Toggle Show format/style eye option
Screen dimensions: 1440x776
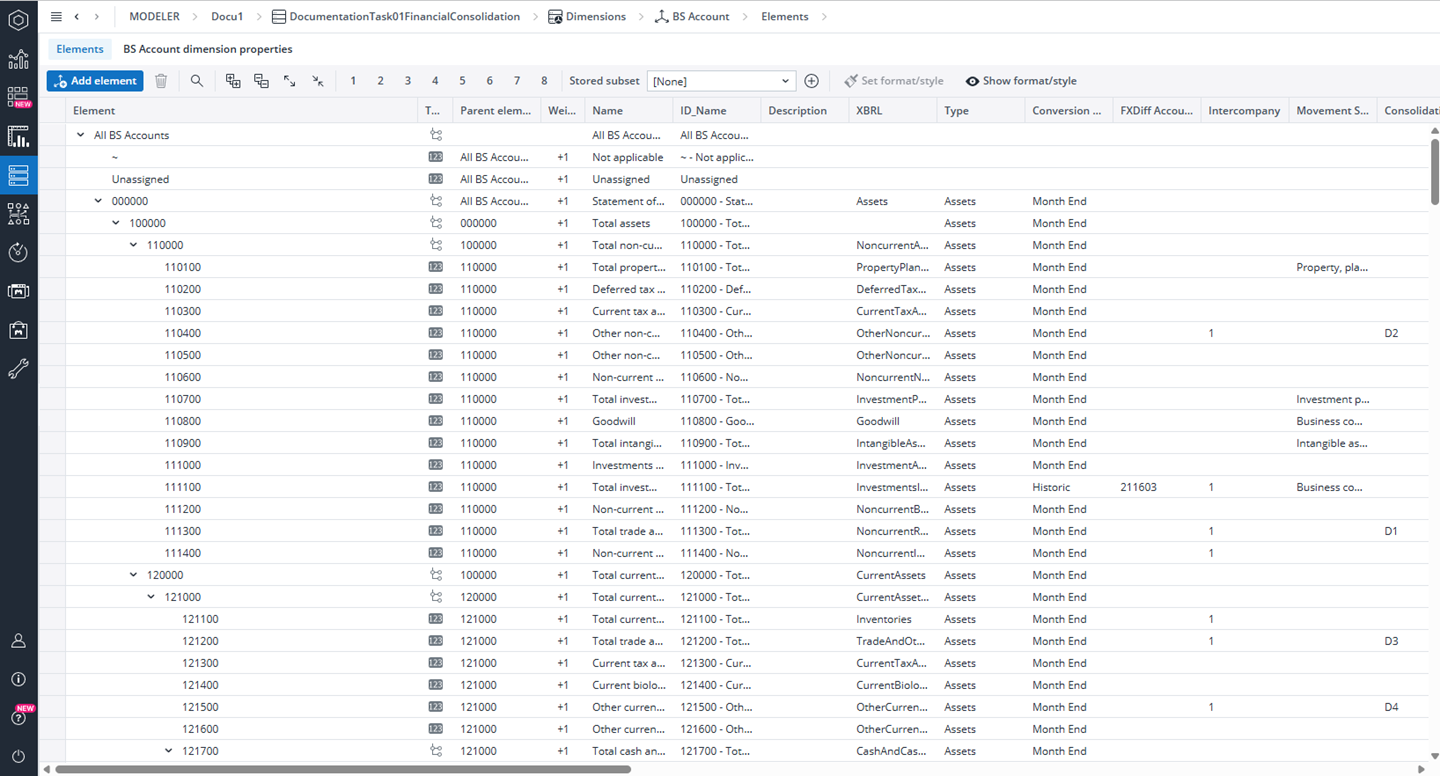1020,81
